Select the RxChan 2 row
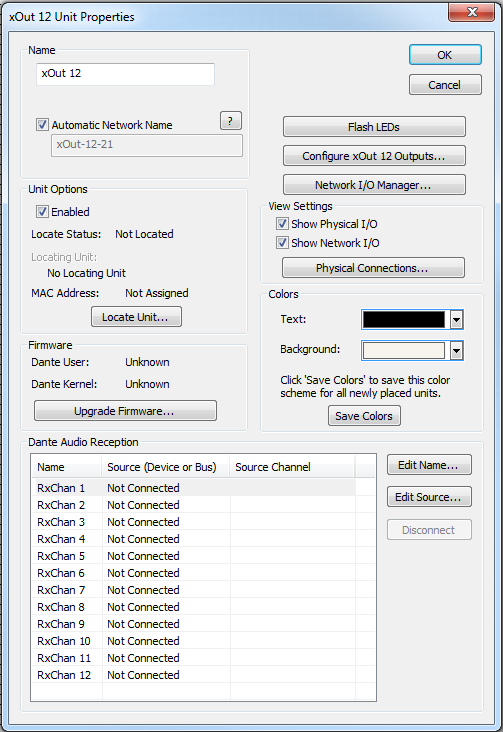The width and height of the screenshot is (503, 732). (194, 505)
